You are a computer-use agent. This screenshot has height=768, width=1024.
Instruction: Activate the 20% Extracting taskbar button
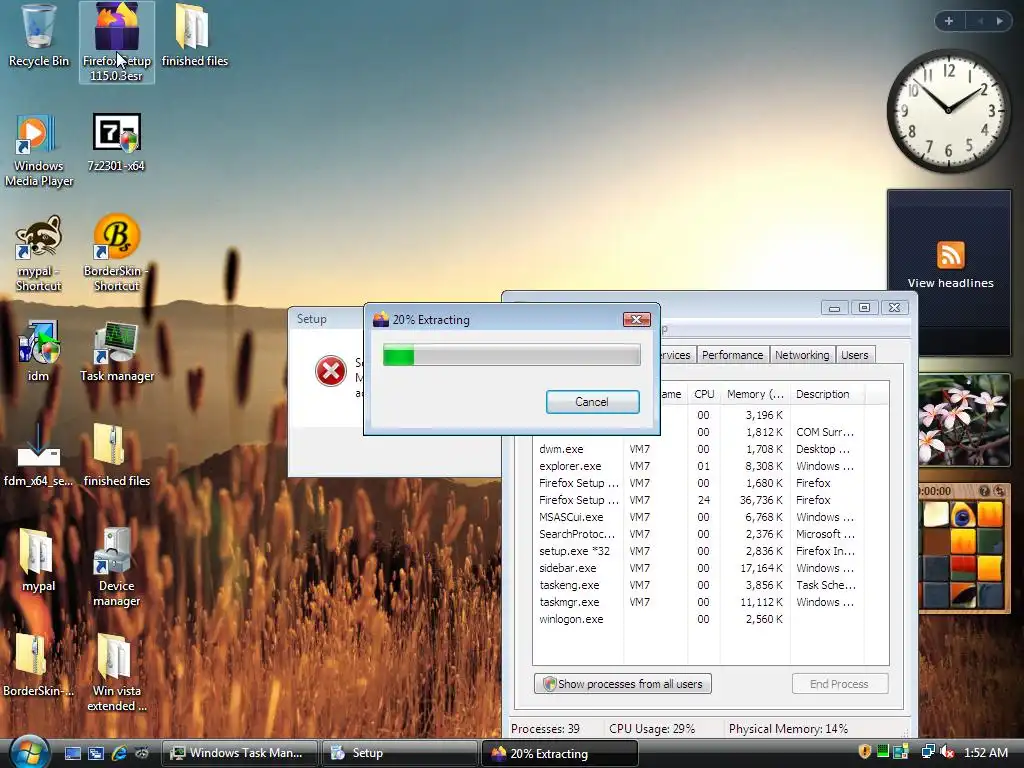(560, 753)
